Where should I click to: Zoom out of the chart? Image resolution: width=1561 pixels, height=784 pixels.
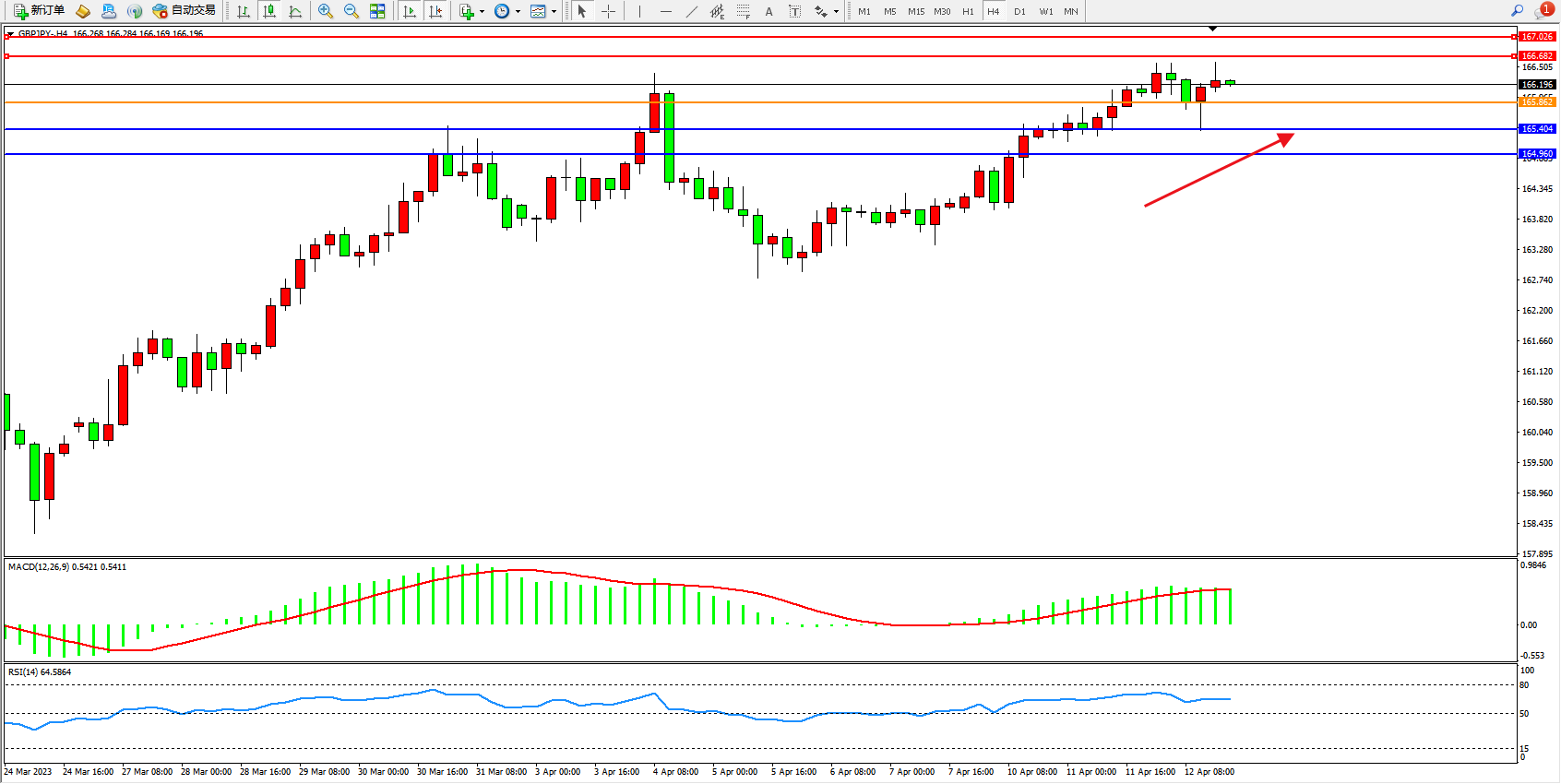[x=352, y=11]
